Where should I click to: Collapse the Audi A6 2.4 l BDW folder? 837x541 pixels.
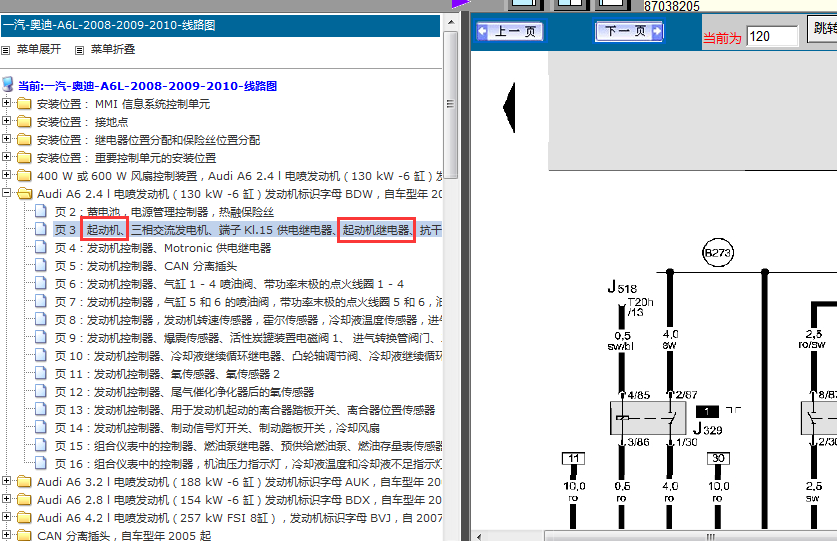coord(6,193)
